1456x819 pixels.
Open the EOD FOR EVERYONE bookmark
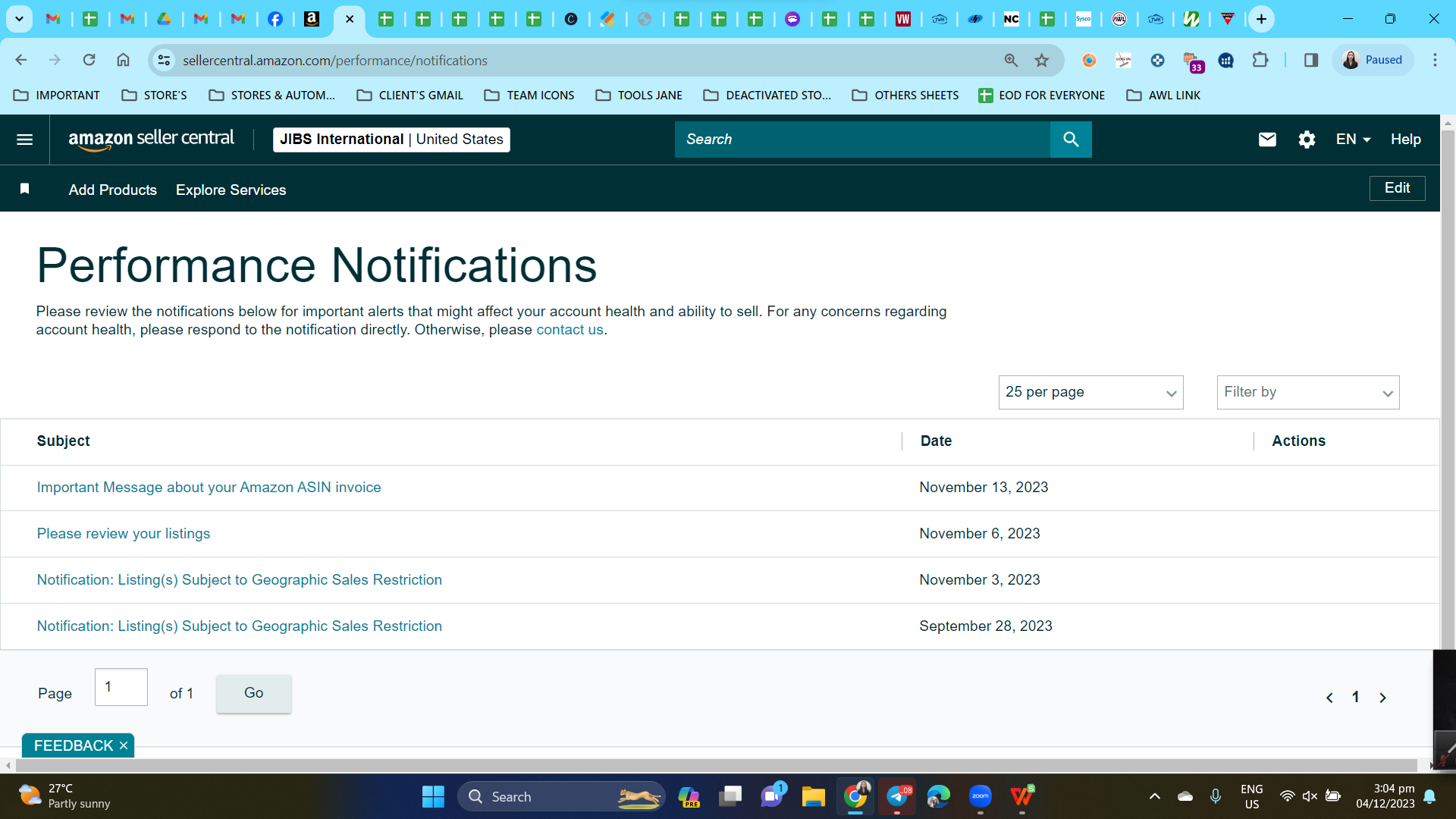coord(1041,96)
